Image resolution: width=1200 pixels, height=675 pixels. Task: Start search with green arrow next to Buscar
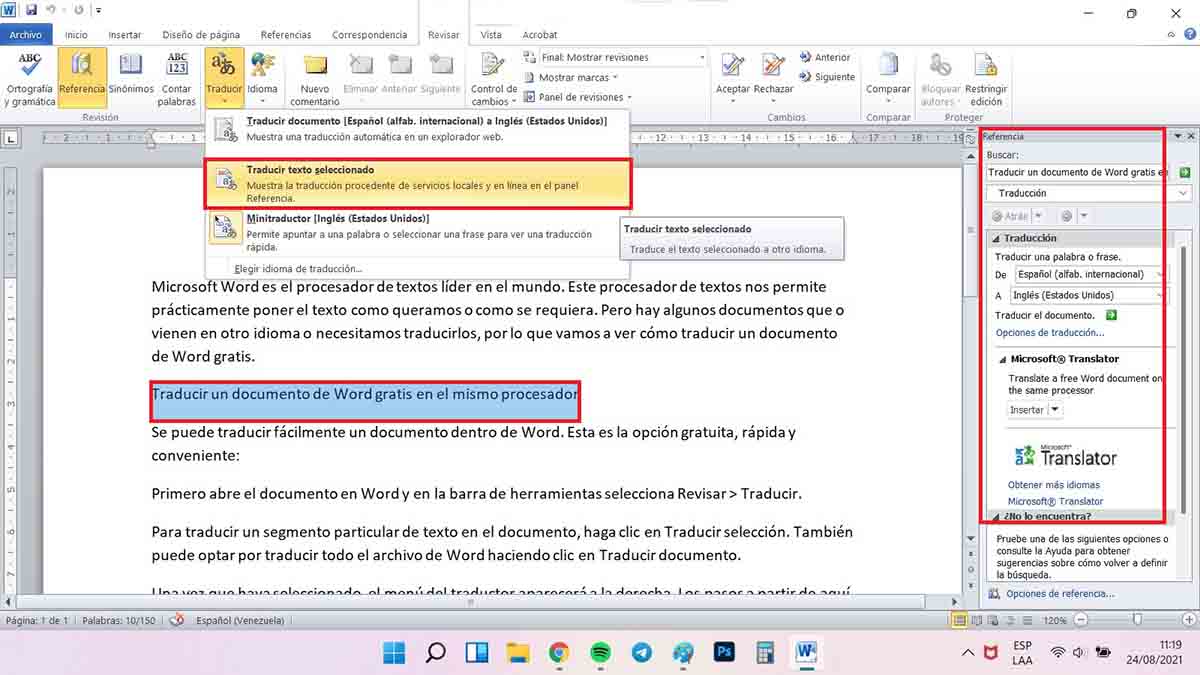pos(1185,173)
